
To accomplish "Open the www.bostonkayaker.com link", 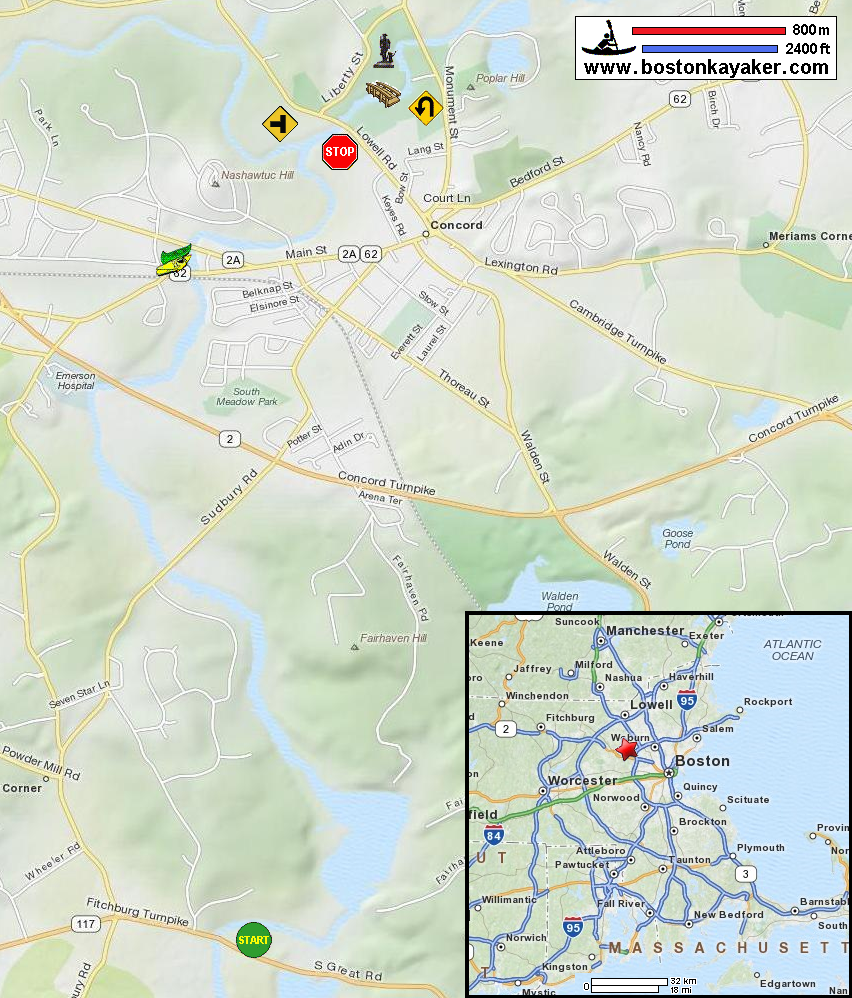I will [706, 67].
